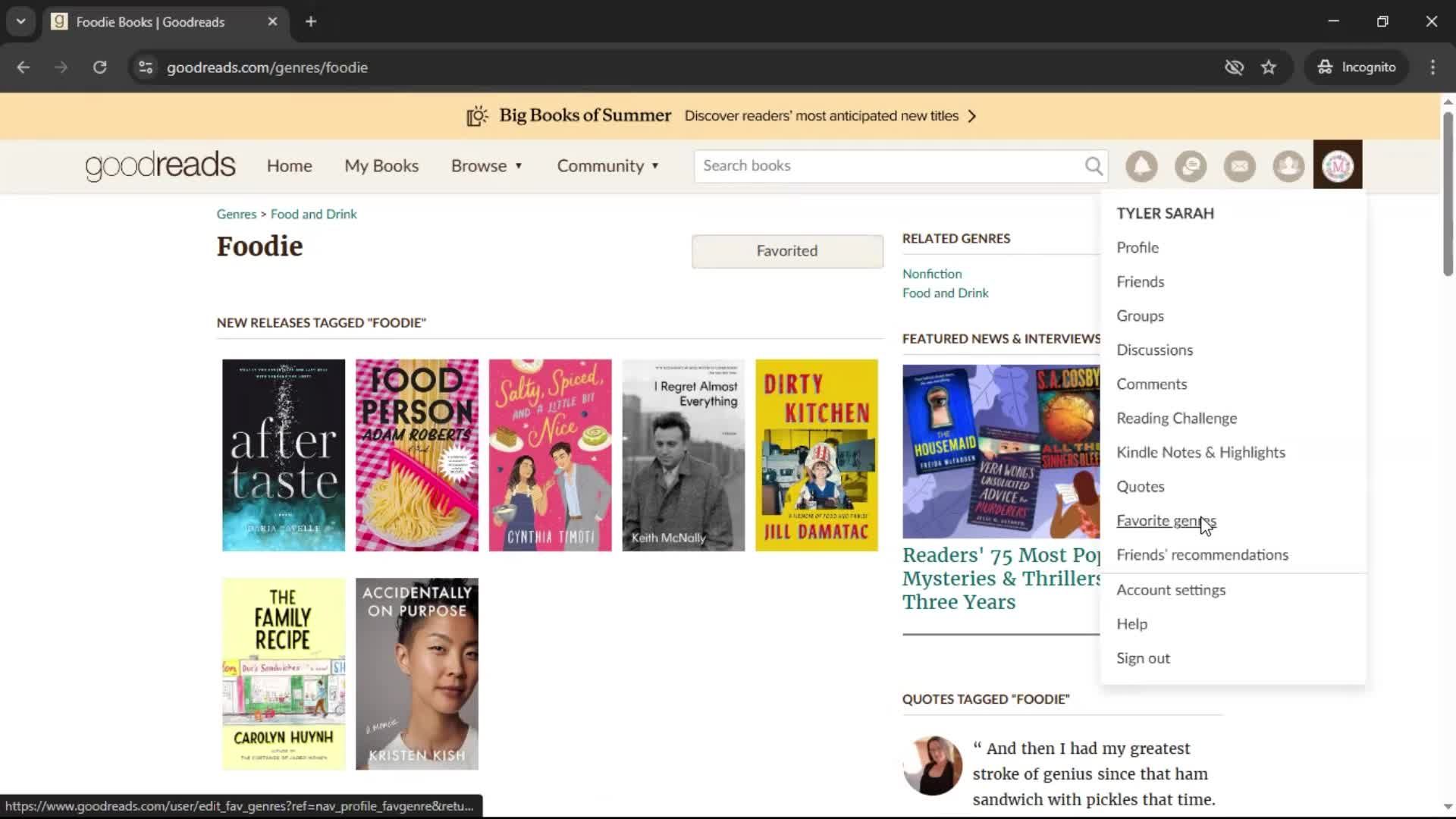Click the scrollbar down arrow
The width and height of the screenshot is (1456, 819).
click(x=1448, y=806)
